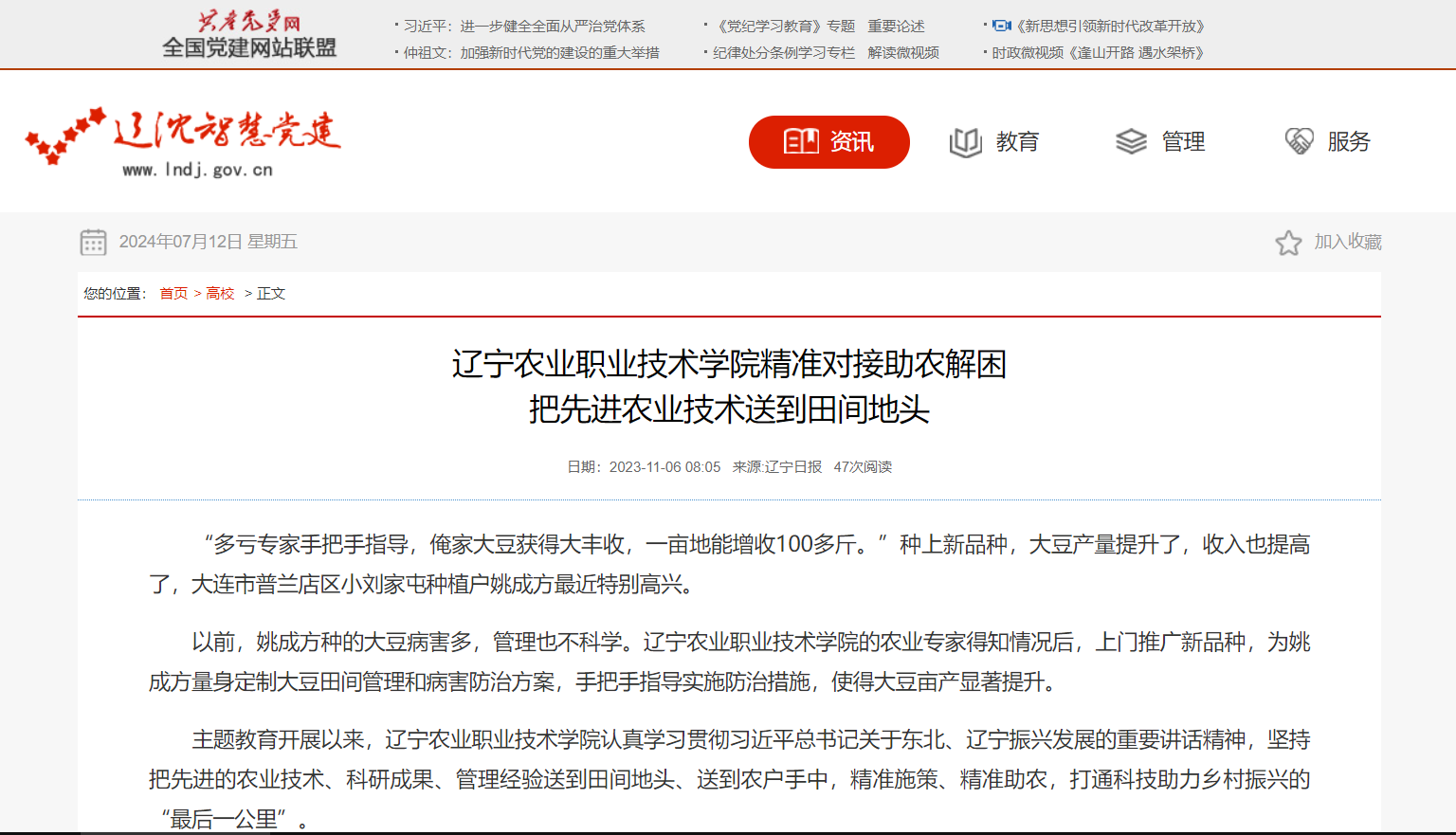Click 正文 in breadcrumb
Viewport: 1456px width, 835px height.
(x=271, y=294)
